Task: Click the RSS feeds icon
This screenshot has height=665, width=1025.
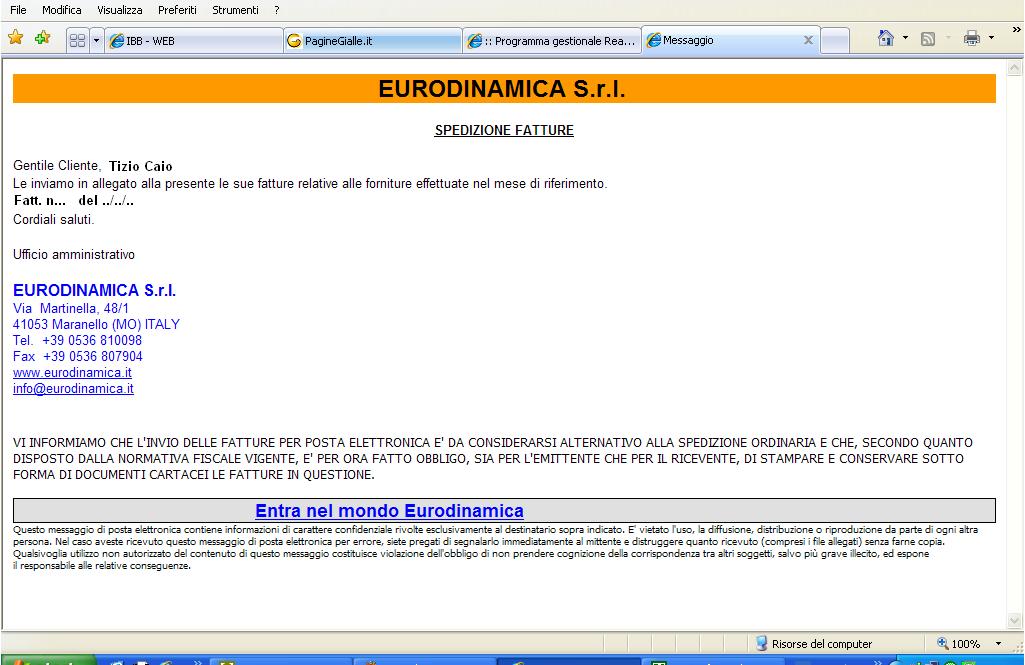Action: pos(928,39)
